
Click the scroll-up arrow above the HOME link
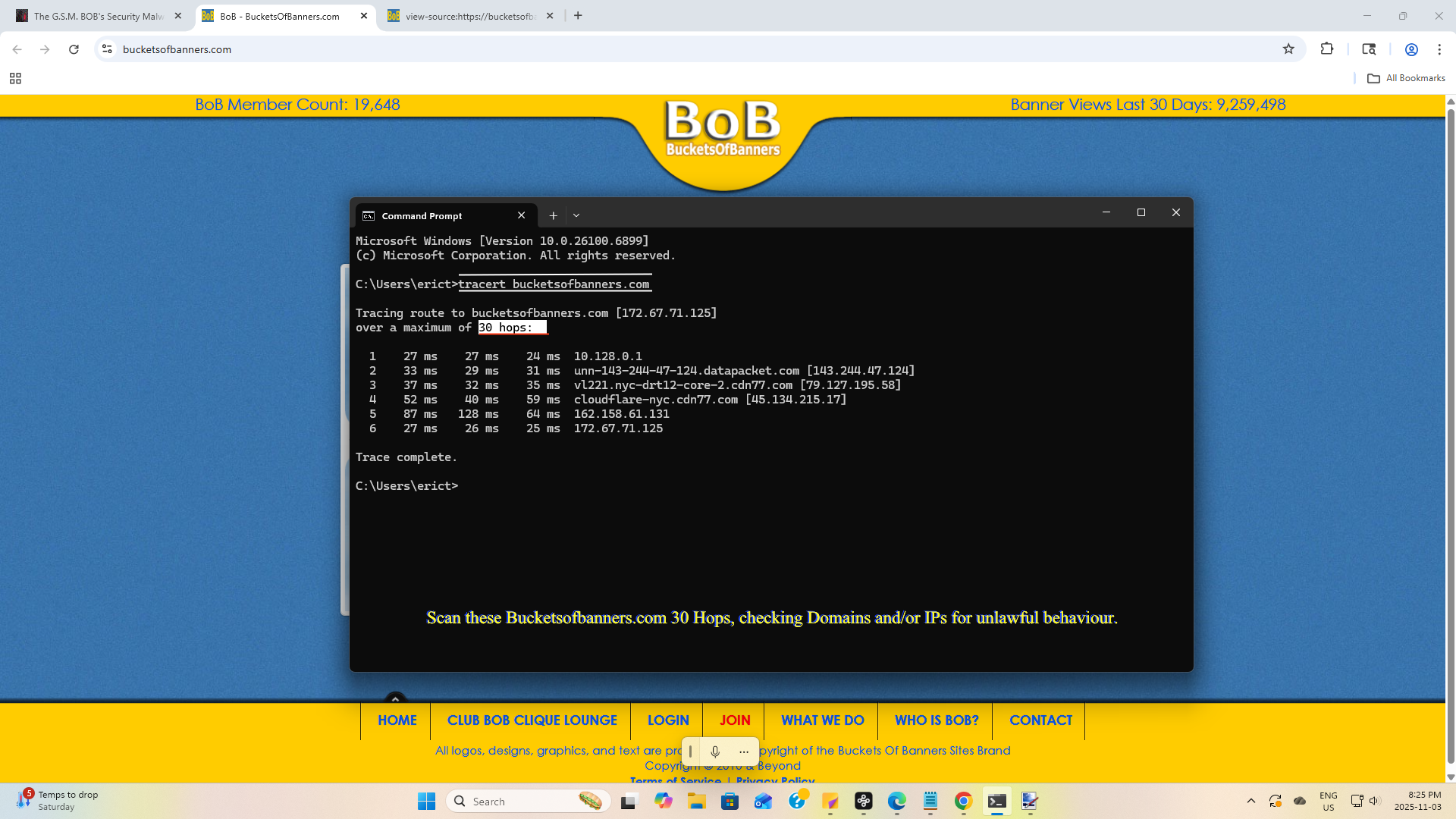[395, 698]
